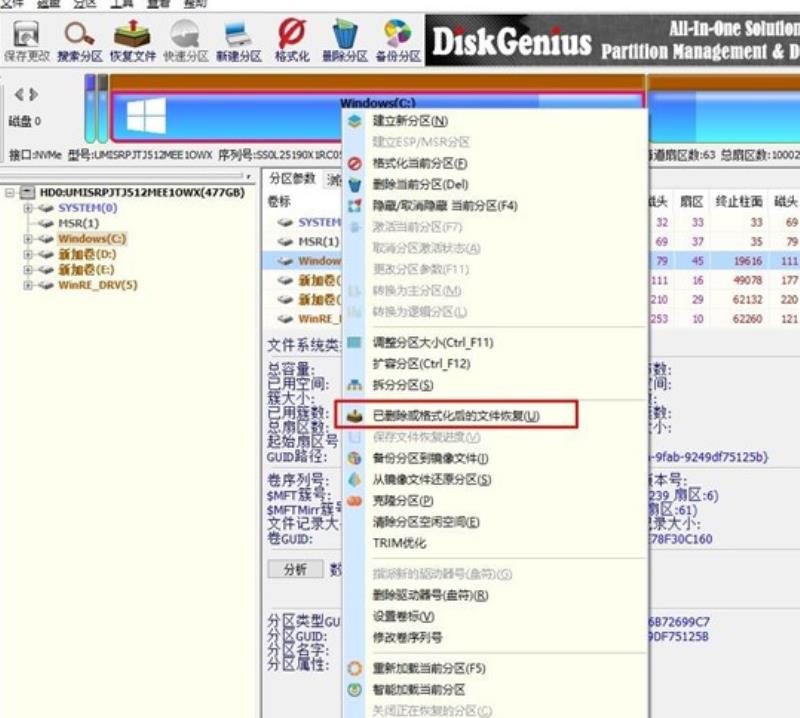Click the 分析 button
This screenshot has height=718, width=800.
[295, 570]
